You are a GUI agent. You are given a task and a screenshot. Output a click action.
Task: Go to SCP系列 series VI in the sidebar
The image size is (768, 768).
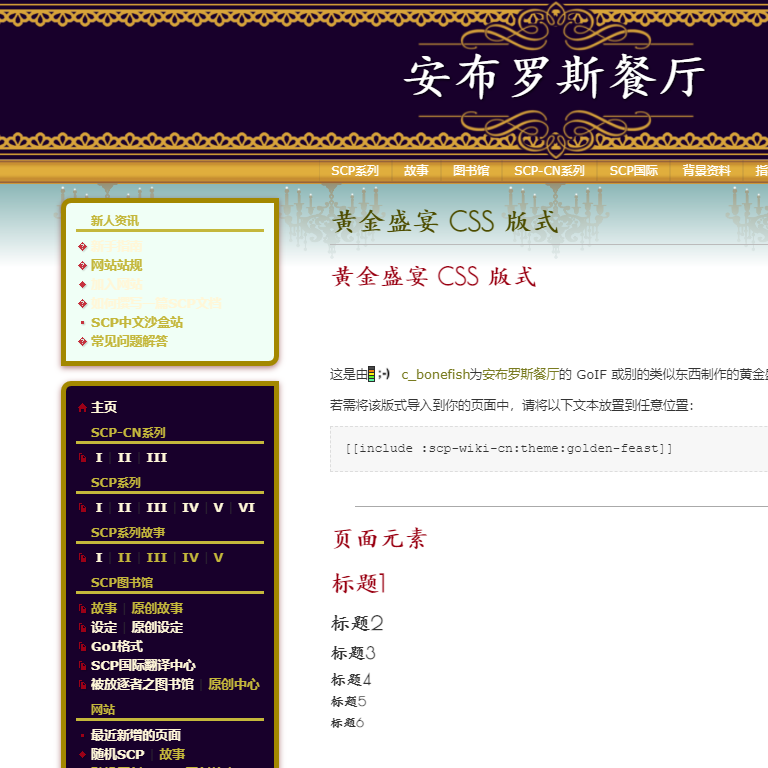(246, 508)
